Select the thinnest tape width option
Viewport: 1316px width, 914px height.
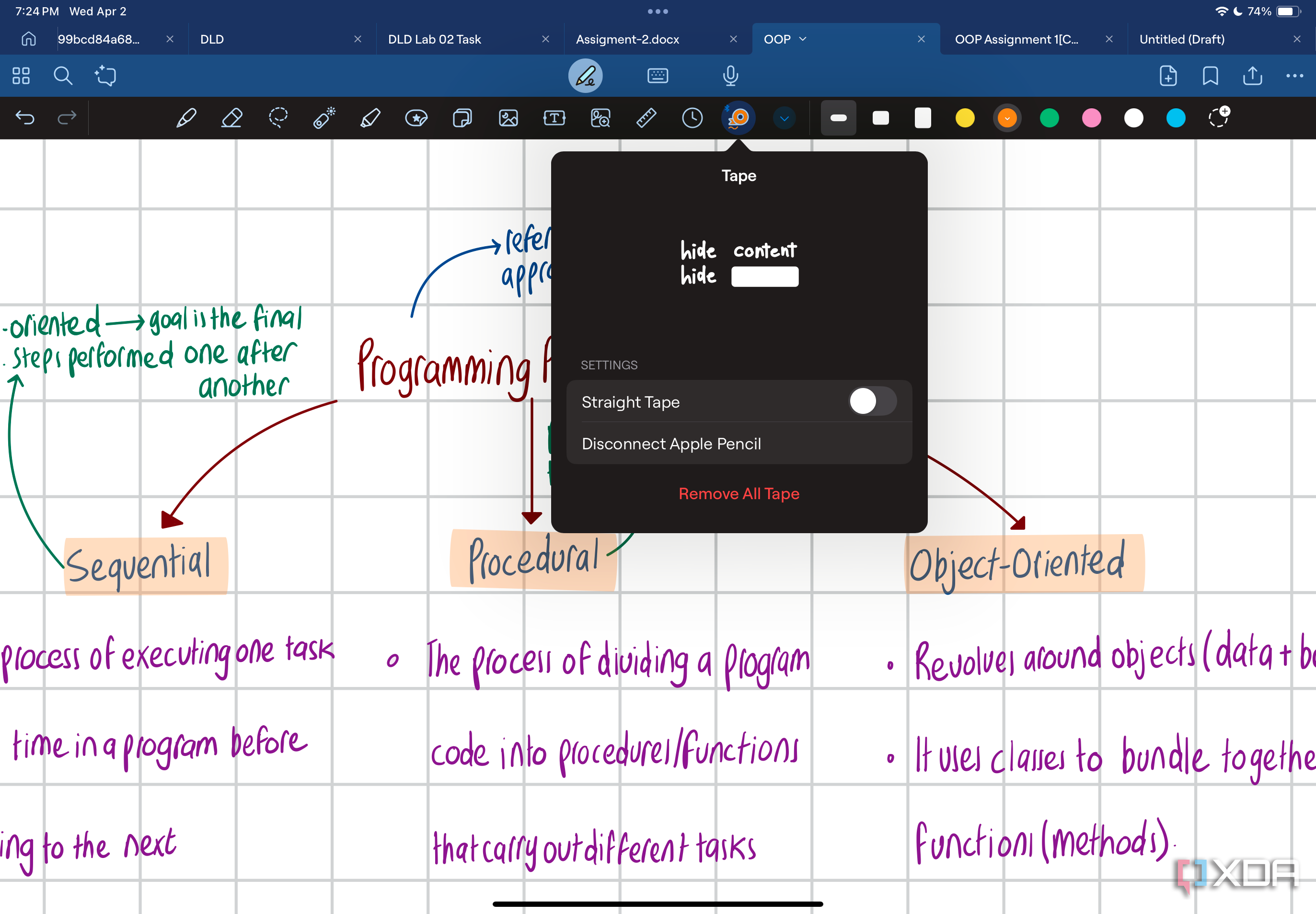(x=838, y=118)
